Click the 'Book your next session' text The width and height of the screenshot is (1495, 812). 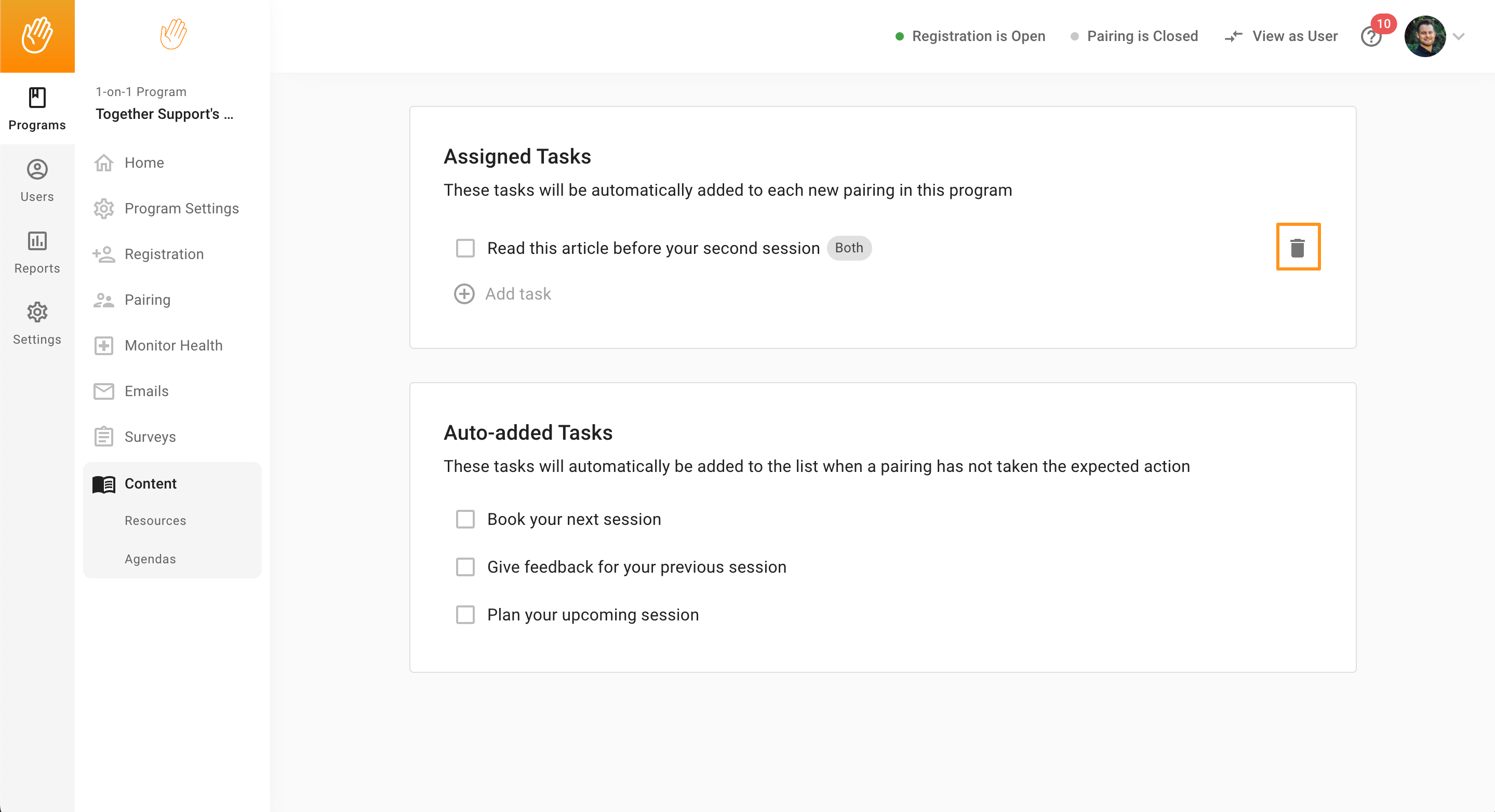[574, 519]
